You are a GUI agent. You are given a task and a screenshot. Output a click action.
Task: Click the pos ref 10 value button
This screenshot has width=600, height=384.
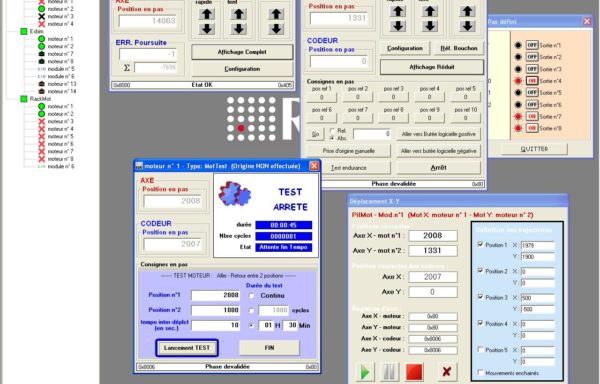pyautogui.click(x=465, y=118)
